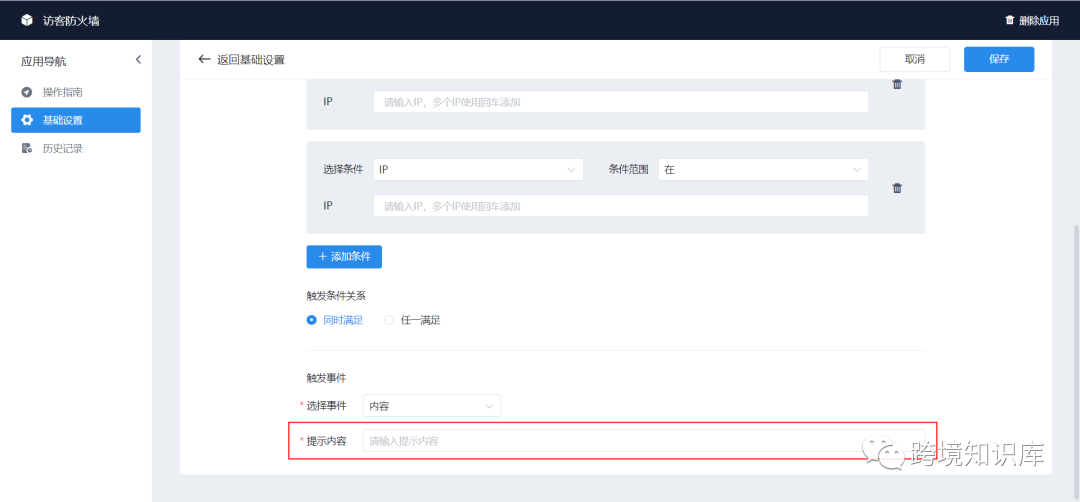Select the 任一满足 radio button
Screen dimensions: 1080x502
click(389, 320)
